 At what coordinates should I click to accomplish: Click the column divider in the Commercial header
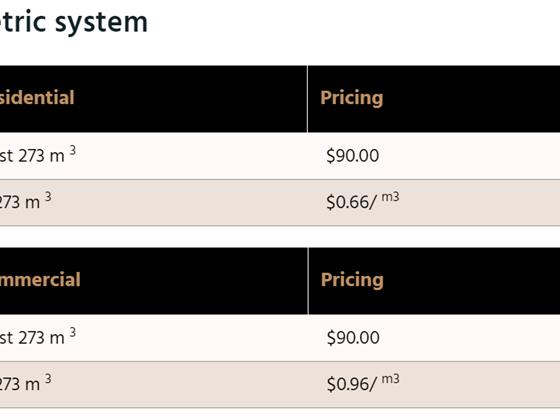coord(308,281)
